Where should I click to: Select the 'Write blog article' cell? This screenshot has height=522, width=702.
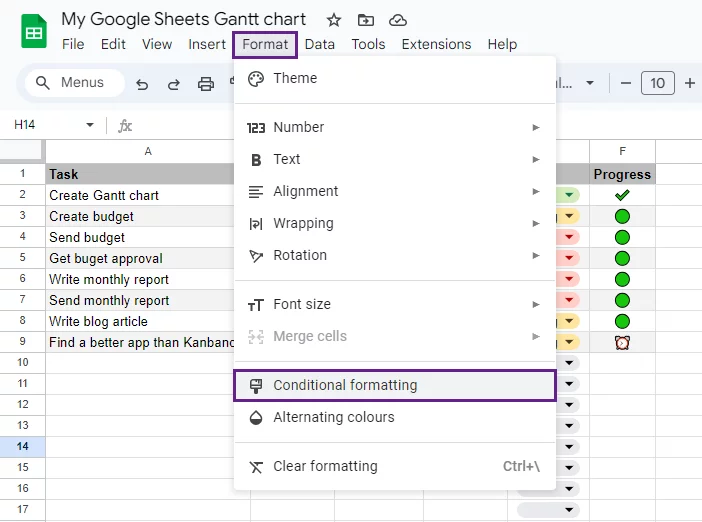(x=140, y=321)
